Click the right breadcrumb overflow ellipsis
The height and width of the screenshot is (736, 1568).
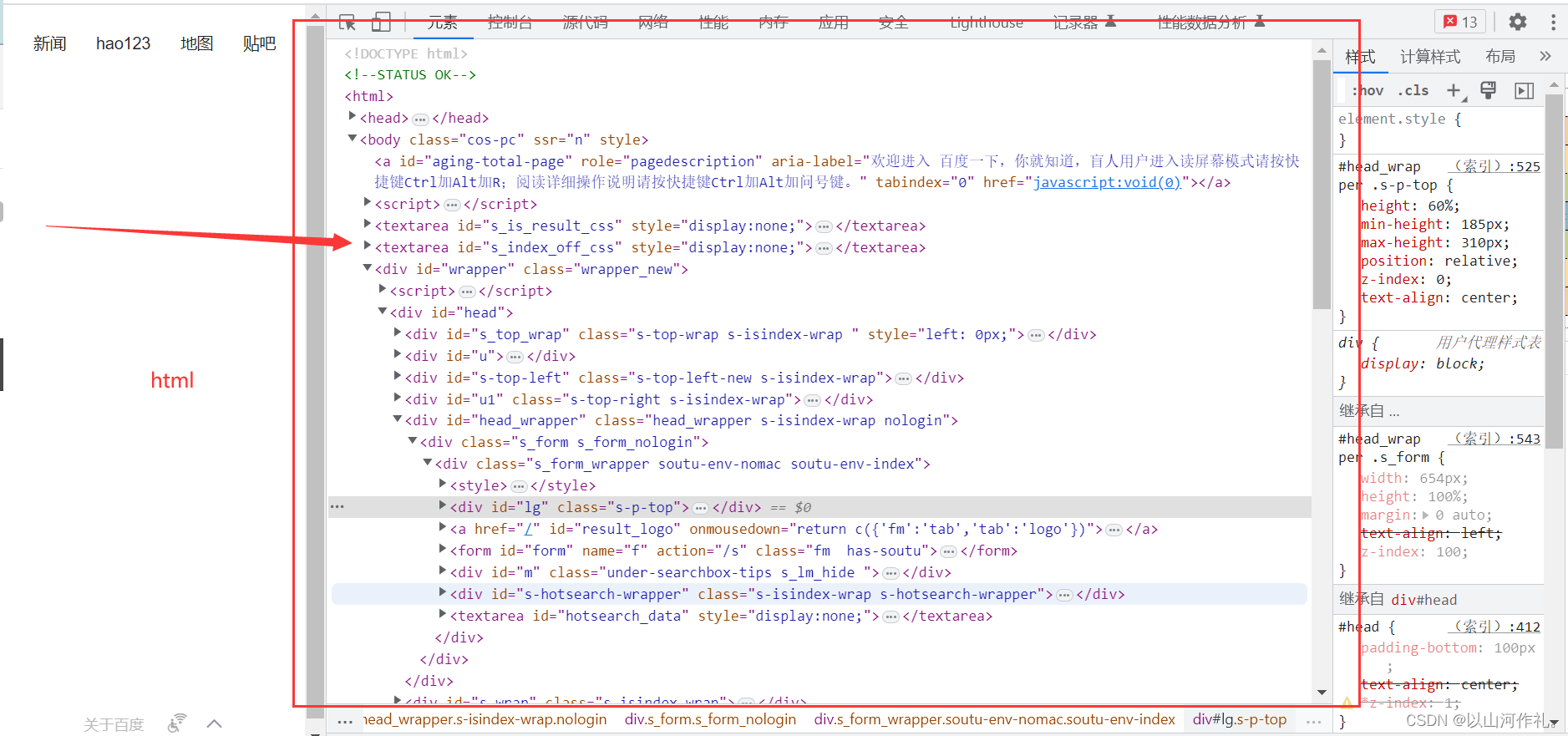click(x=1313, y=720)
